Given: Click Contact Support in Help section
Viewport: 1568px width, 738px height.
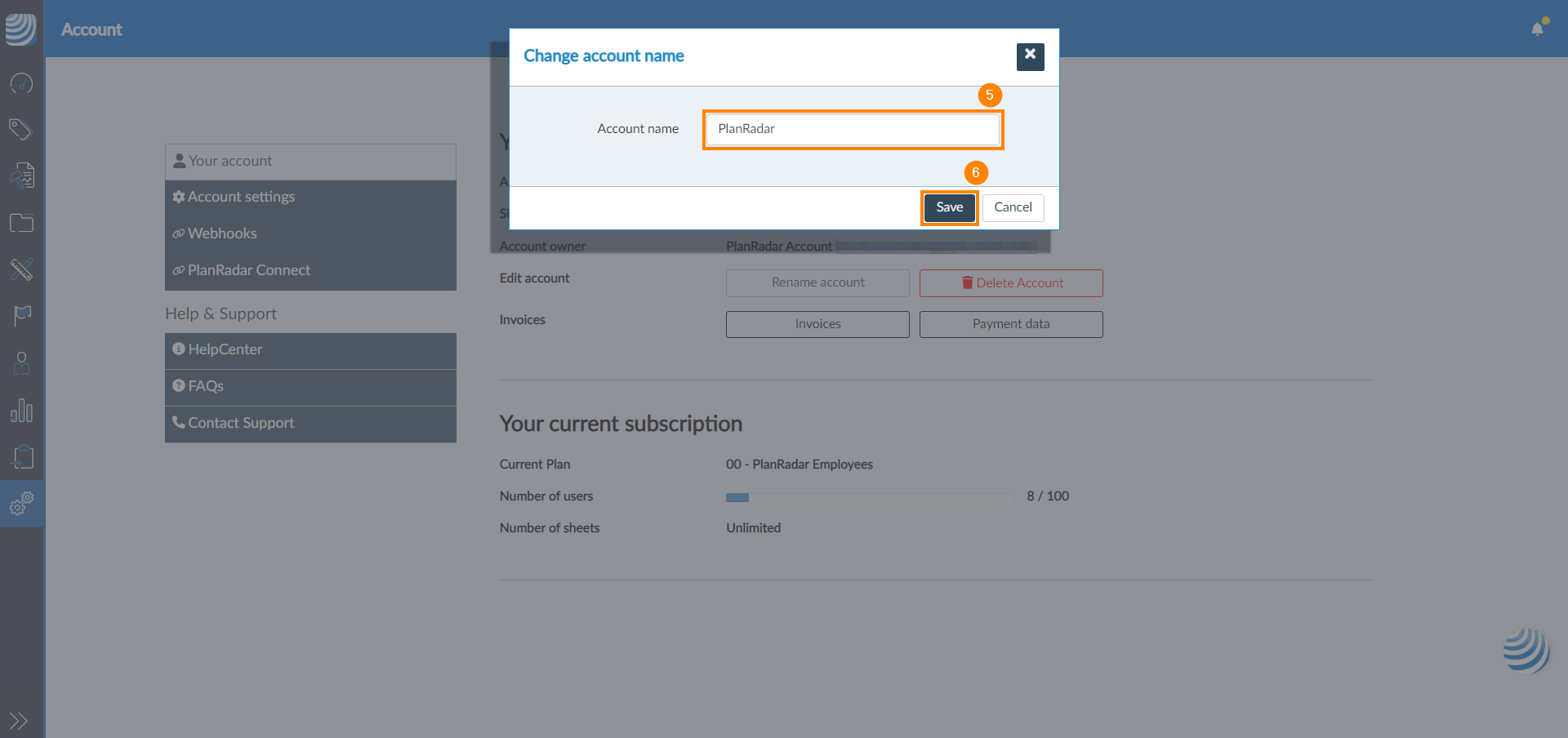Looking at the screenshot, I should click(241, 423).
